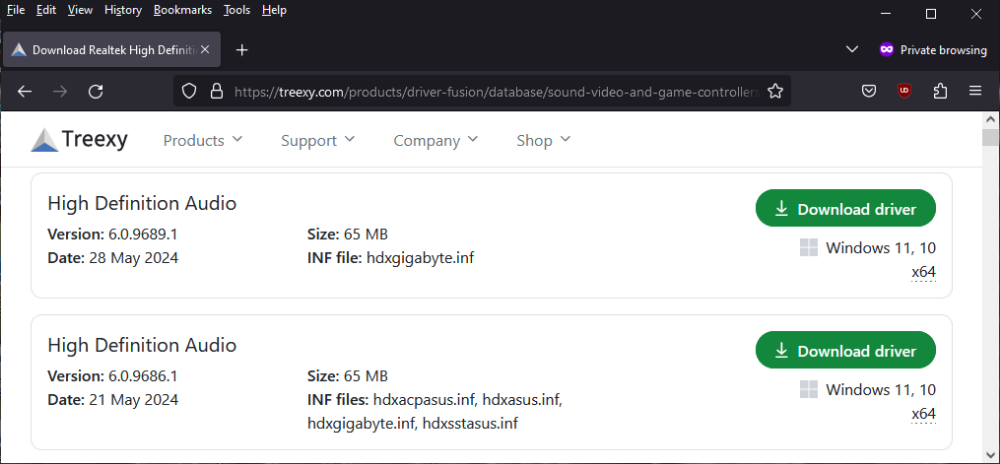1000x464 pixels.
Task: Expand the Support dropdown menu
Action: tap(318, 140)
